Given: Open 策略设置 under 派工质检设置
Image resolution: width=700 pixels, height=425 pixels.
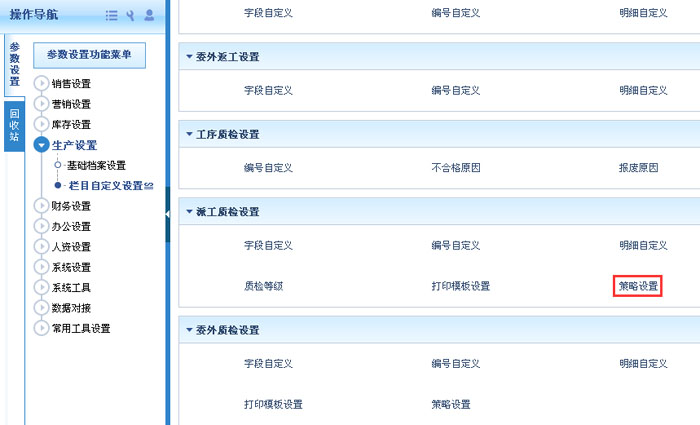Looking at the screenshot, I should pos(638,286).
